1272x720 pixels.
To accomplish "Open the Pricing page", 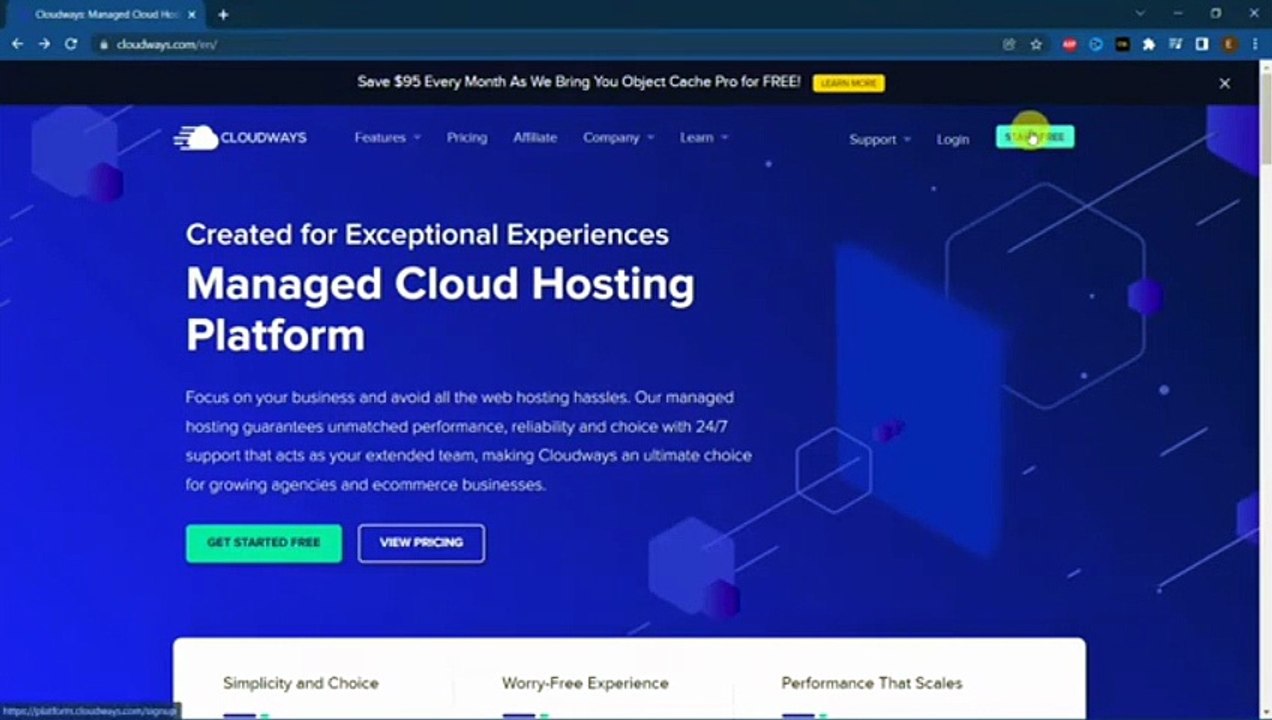I will tap(467, 138).
